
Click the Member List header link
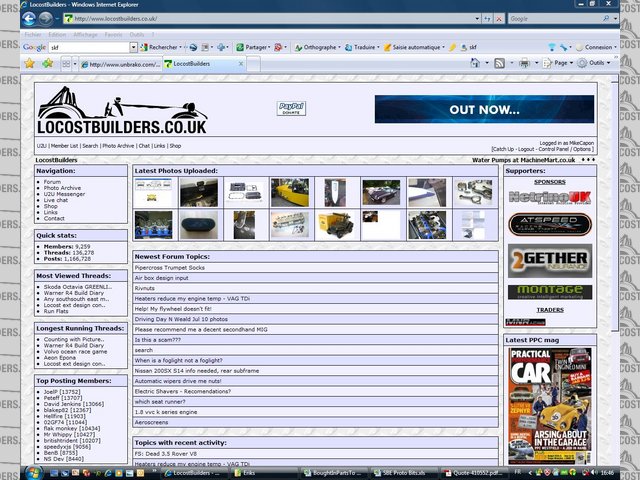tap(64, 146)
